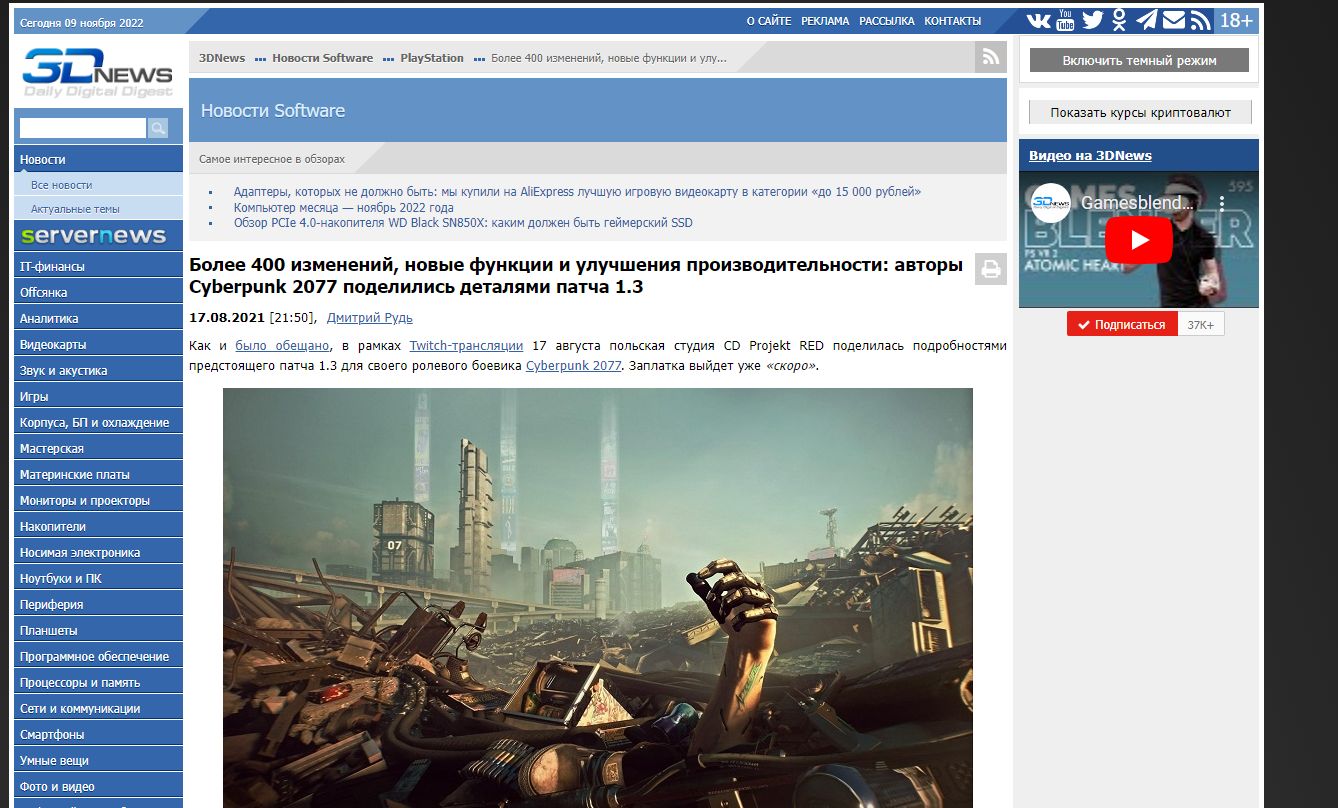Open the YouTube video options menu dots

click(1221, 203)
